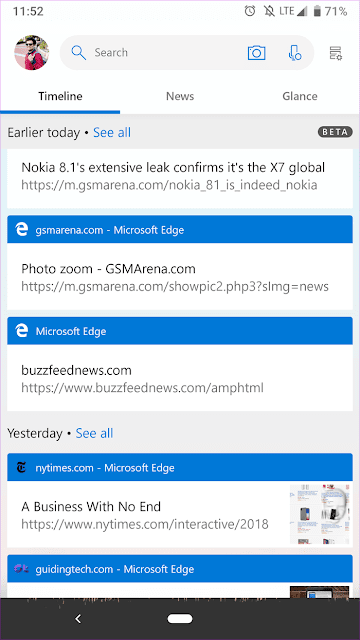The height and width of the screenshot is (640, 360).
Task: Tap the gsmarena.com - Microsoft Edge header
Action: (x=180, y=229)
